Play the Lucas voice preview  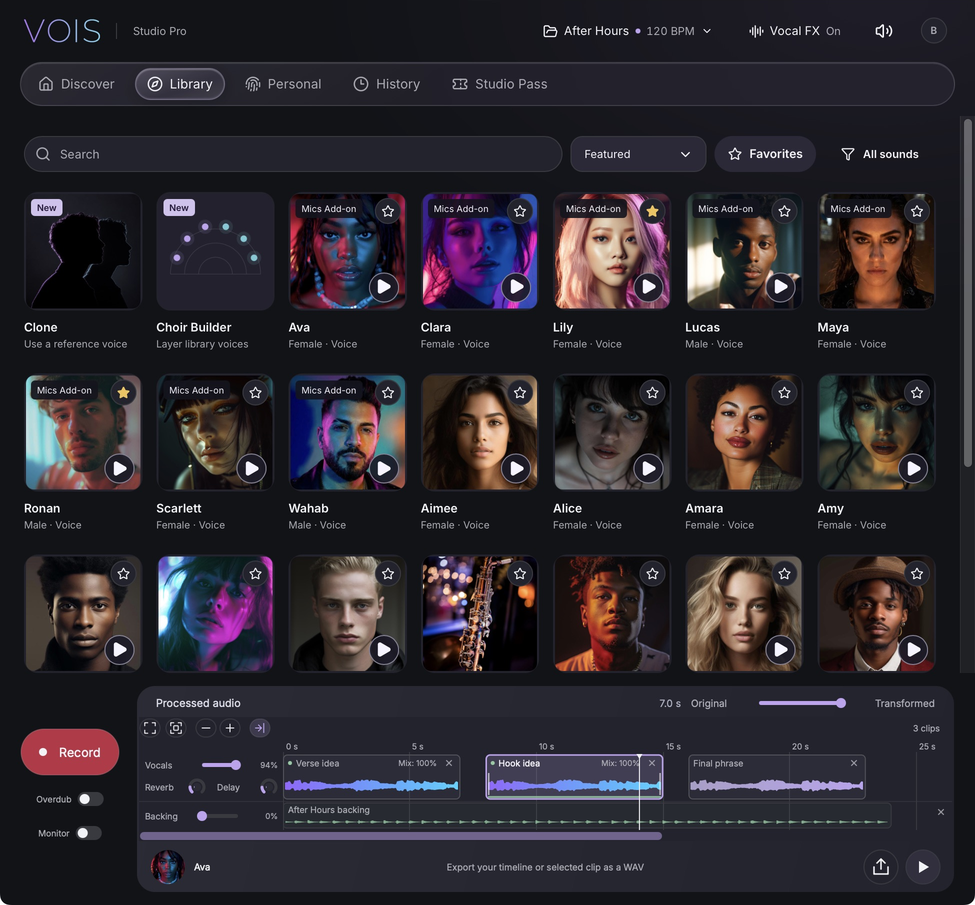780,287
